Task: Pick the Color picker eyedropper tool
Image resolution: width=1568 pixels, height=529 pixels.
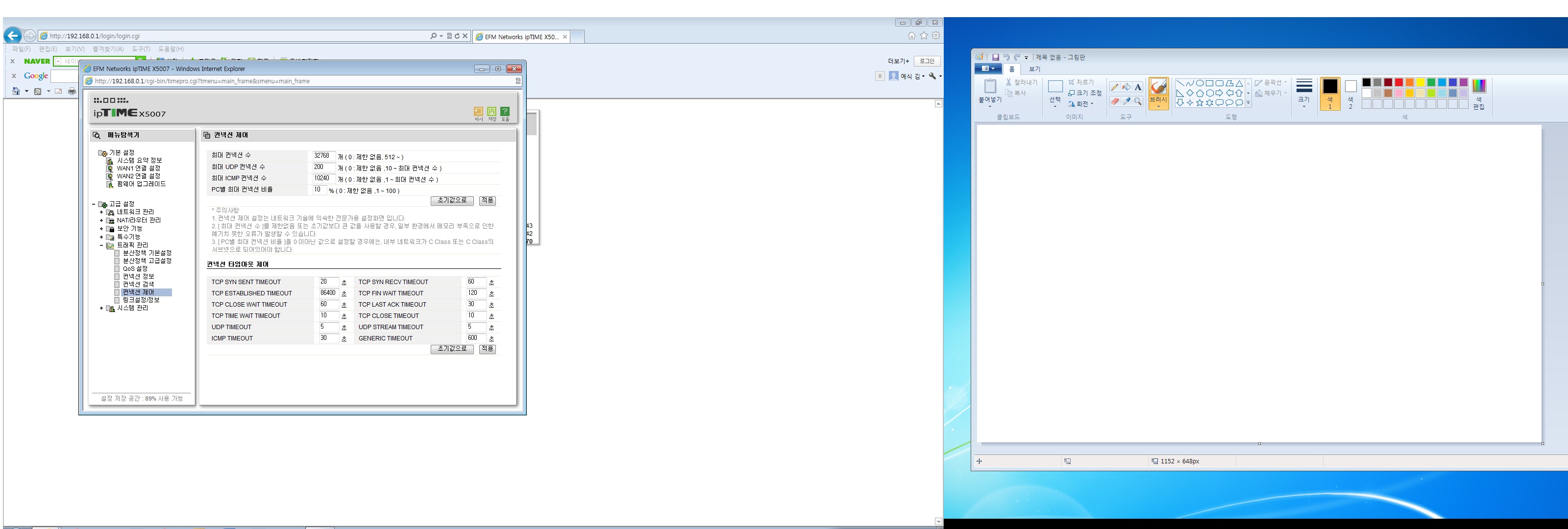Action: click(x=1126, y=101)
